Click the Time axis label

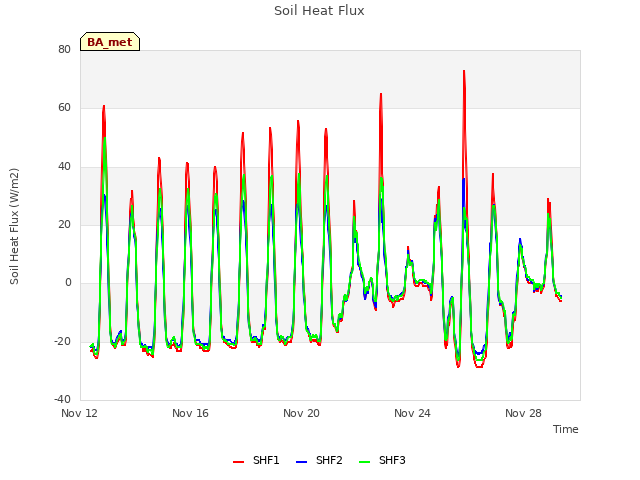[565, 429]
